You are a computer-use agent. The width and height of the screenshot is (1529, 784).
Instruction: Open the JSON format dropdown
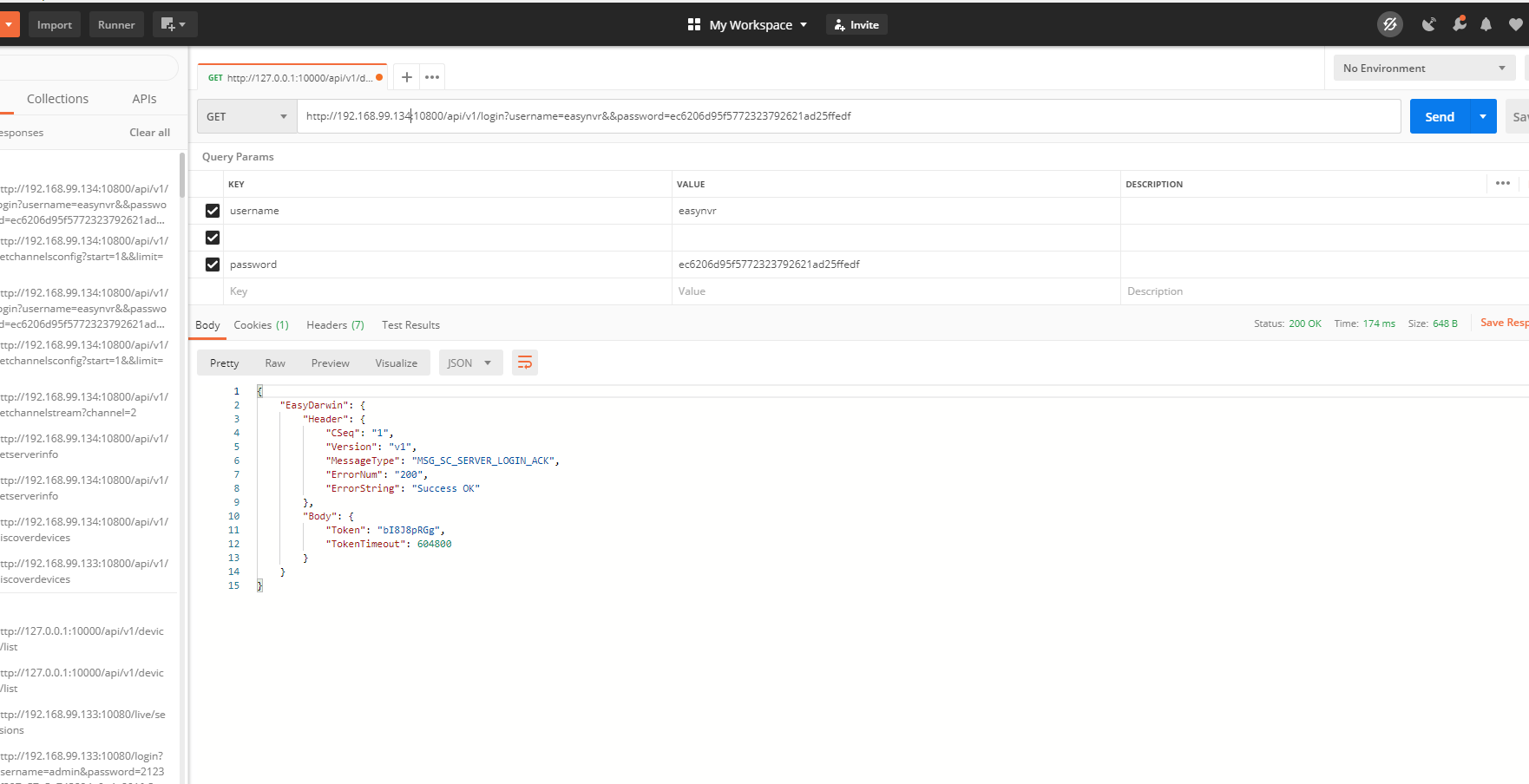pyautogui.click(x=469, y=363)
